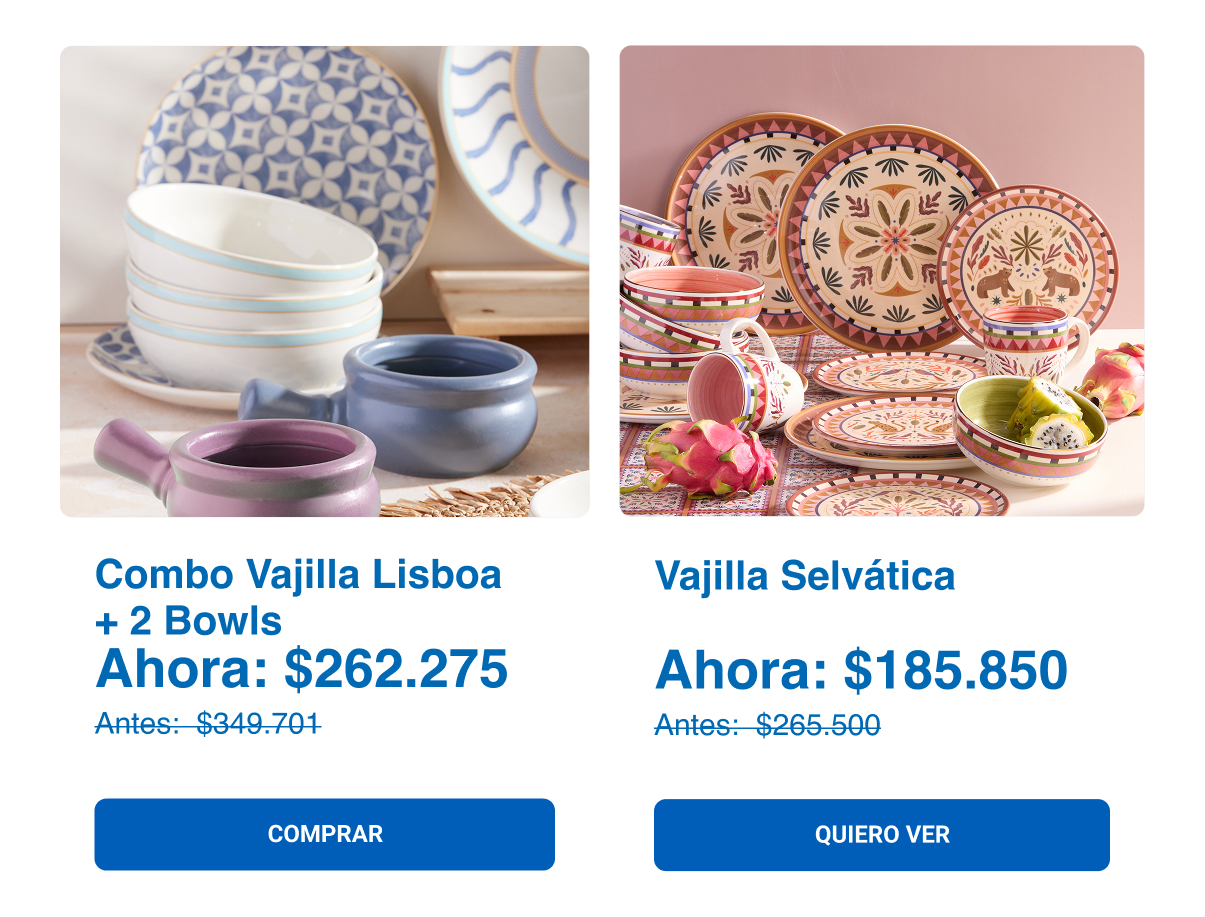
Task: Click the QUIERO VER button
Action: tap(882, 835)
